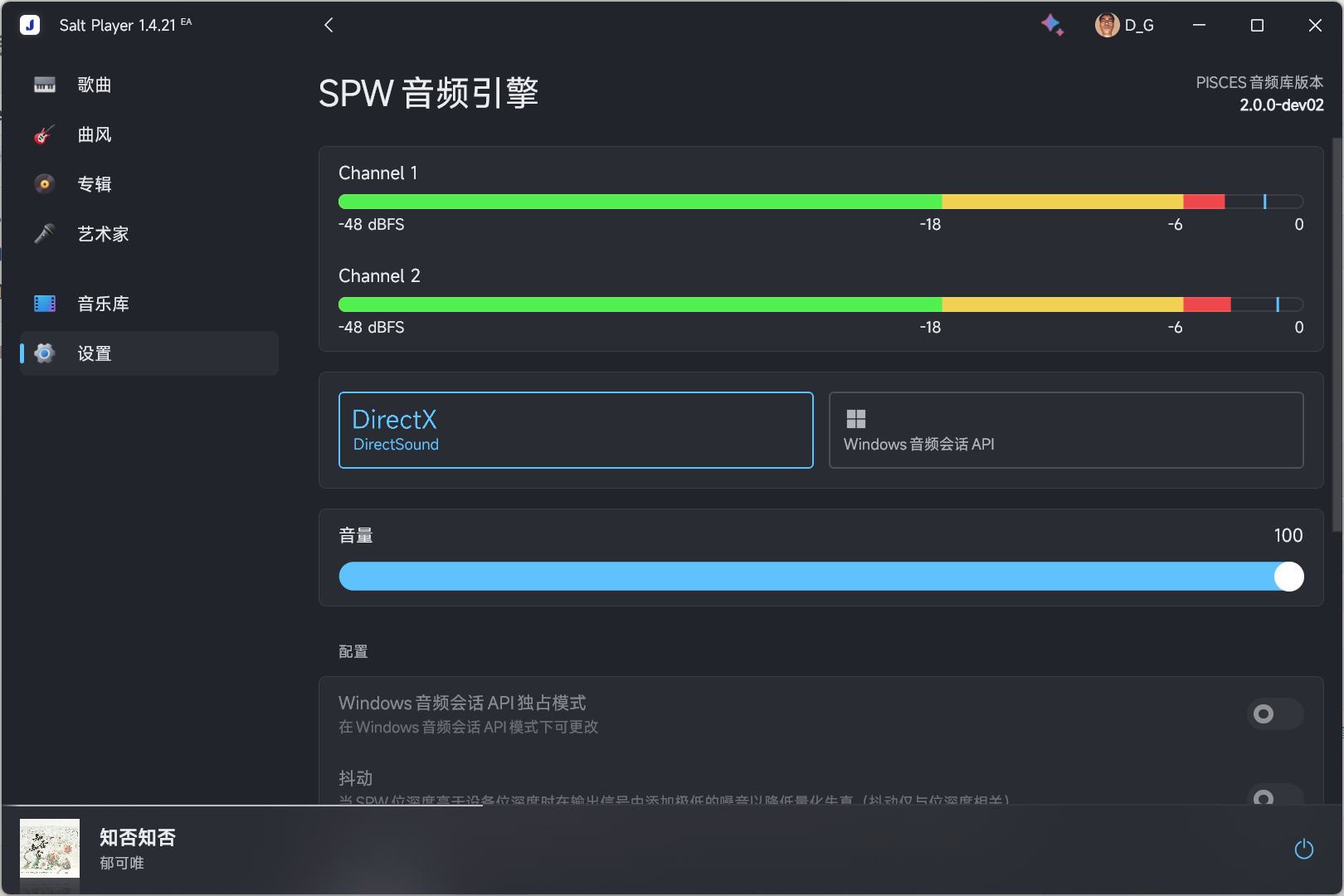1344x896 pixels.
Task: Click the film strip icon for 音乐库
Action: coord(45,304)
